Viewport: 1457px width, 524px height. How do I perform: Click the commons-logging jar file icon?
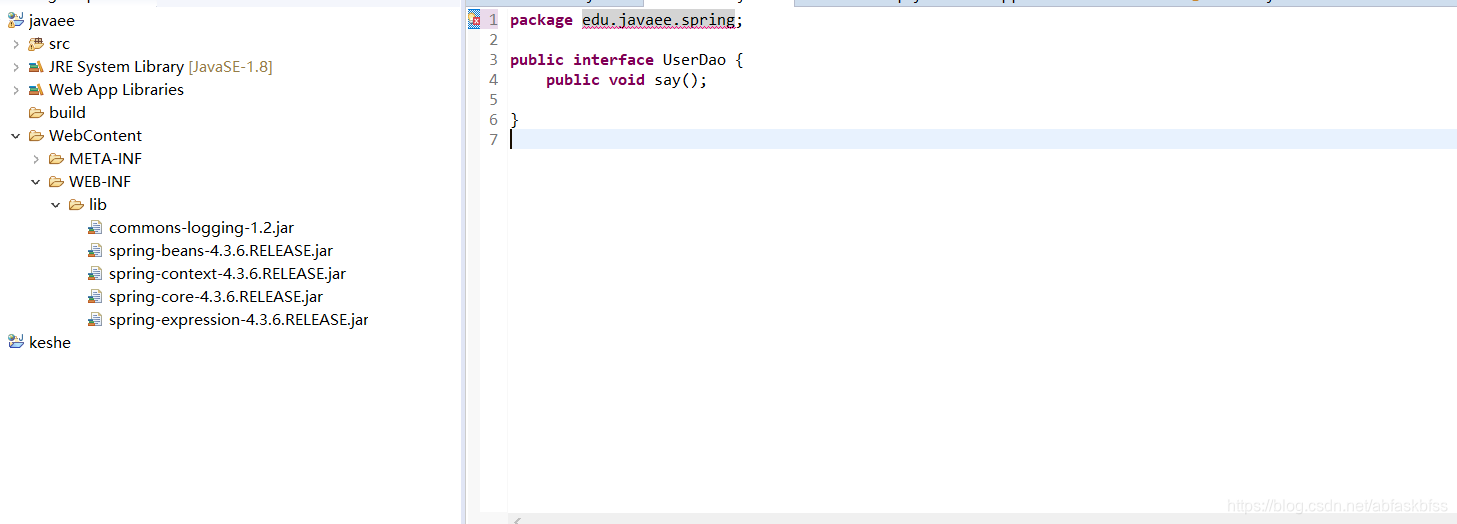coord(95,227)
